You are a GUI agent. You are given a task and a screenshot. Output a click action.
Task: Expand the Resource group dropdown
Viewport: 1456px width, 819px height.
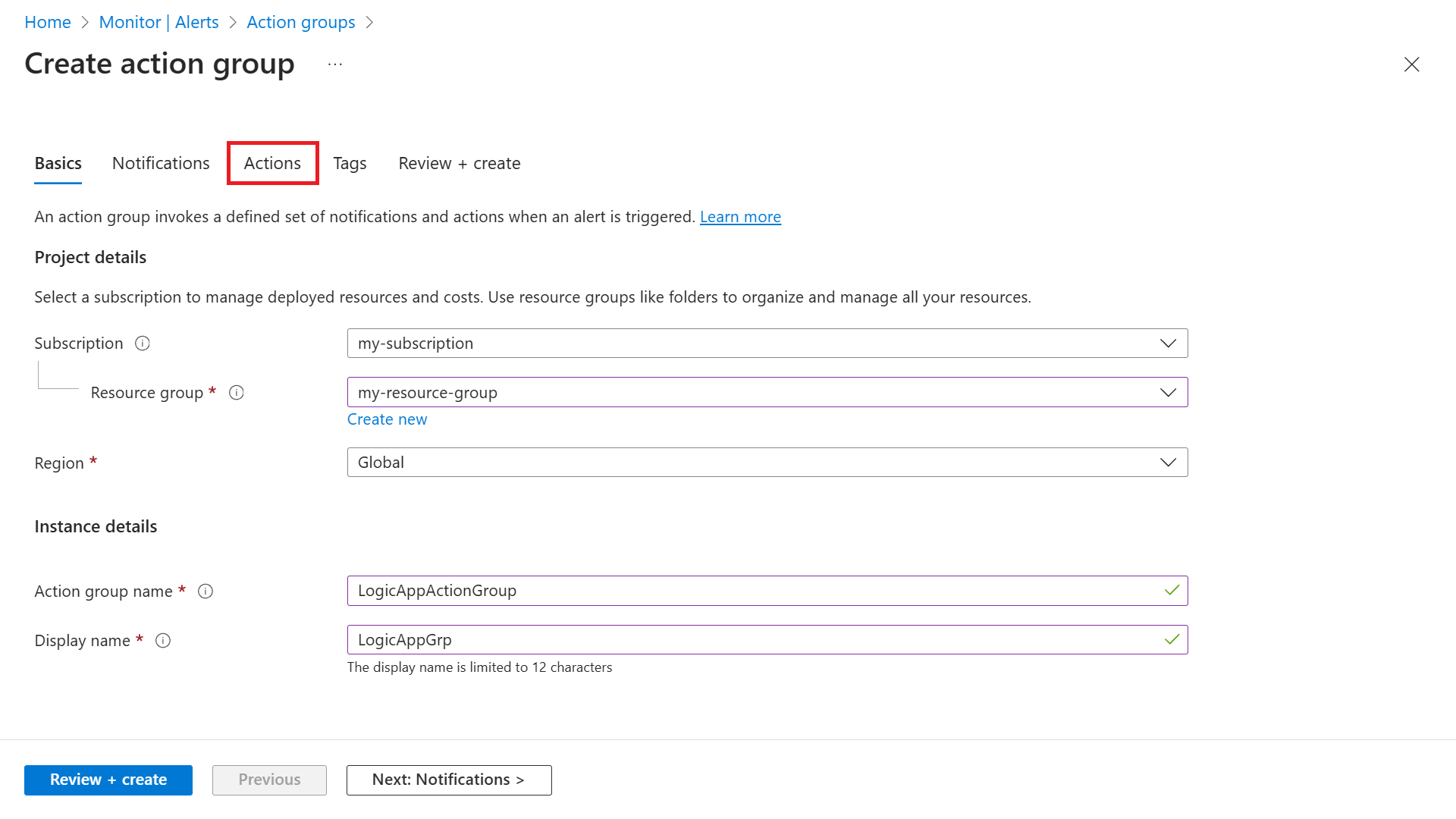point(1169,391)
